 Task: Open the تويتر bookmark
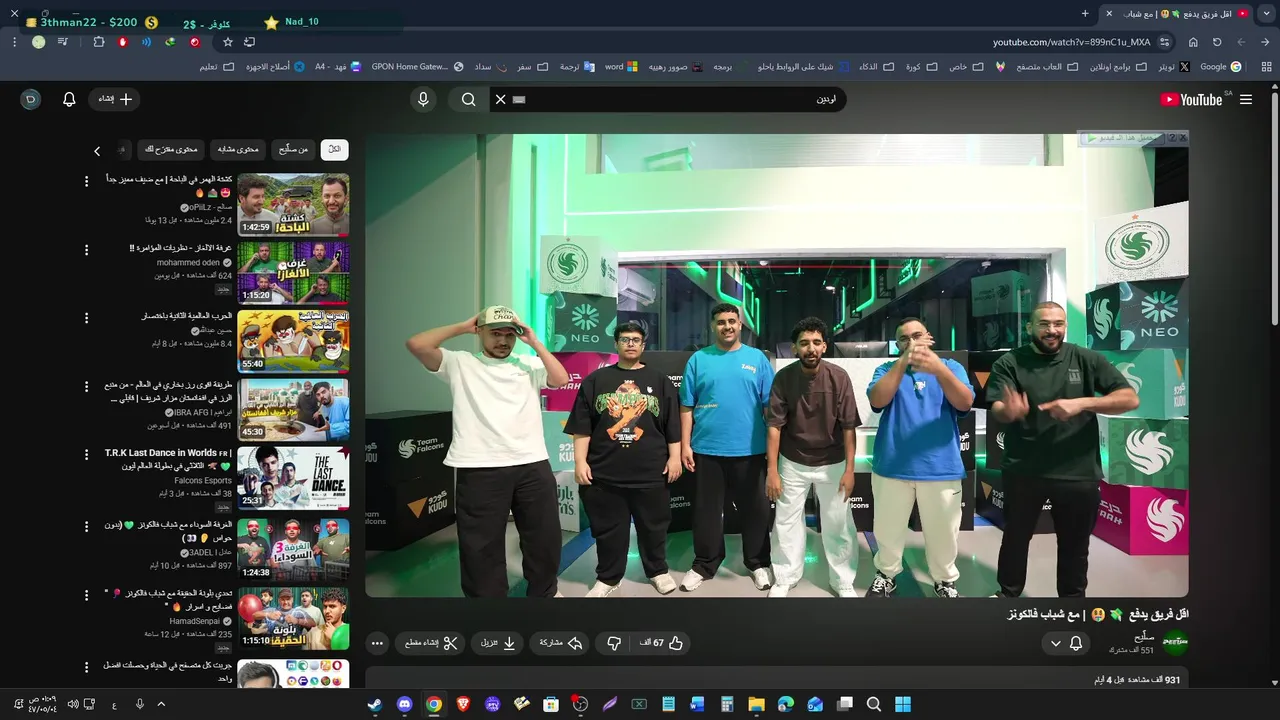pyautogui.click(x=1172, y=67)
